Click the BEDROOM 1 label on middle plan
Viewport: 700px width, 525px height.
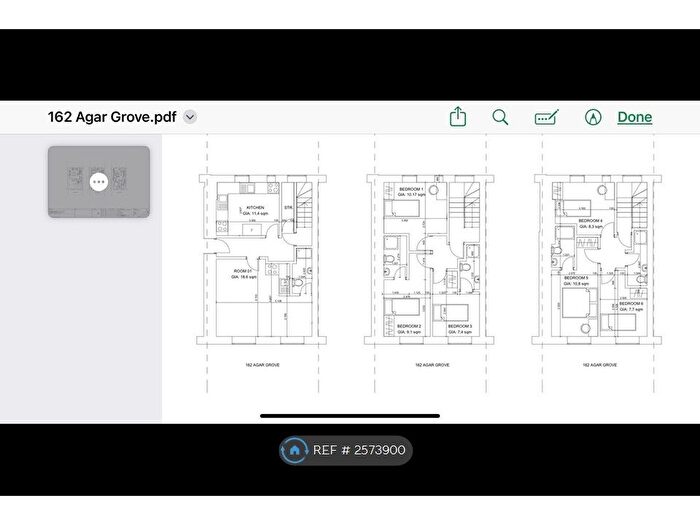(411, 189)
